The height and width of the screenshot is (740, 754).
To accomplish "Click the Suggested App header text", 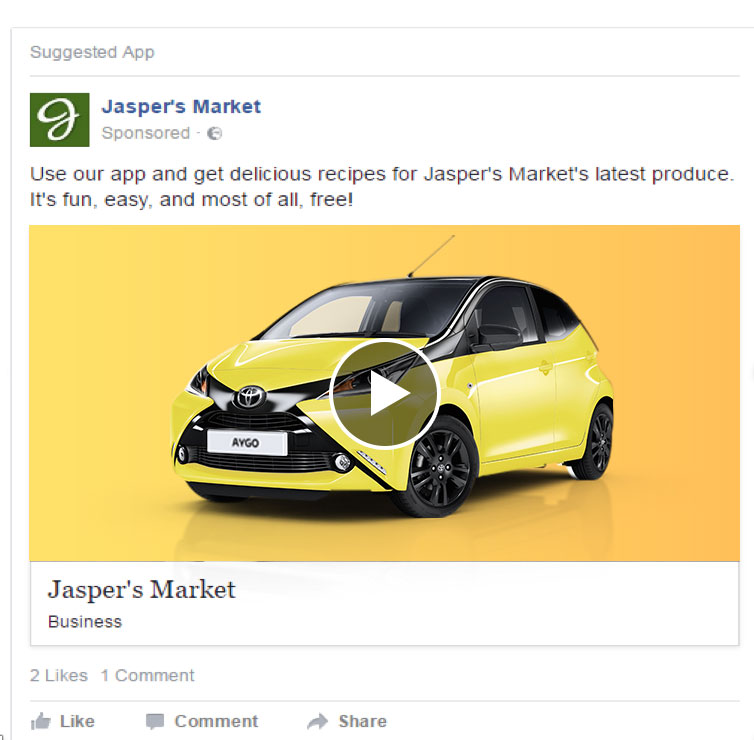I will tap(92, 52).
